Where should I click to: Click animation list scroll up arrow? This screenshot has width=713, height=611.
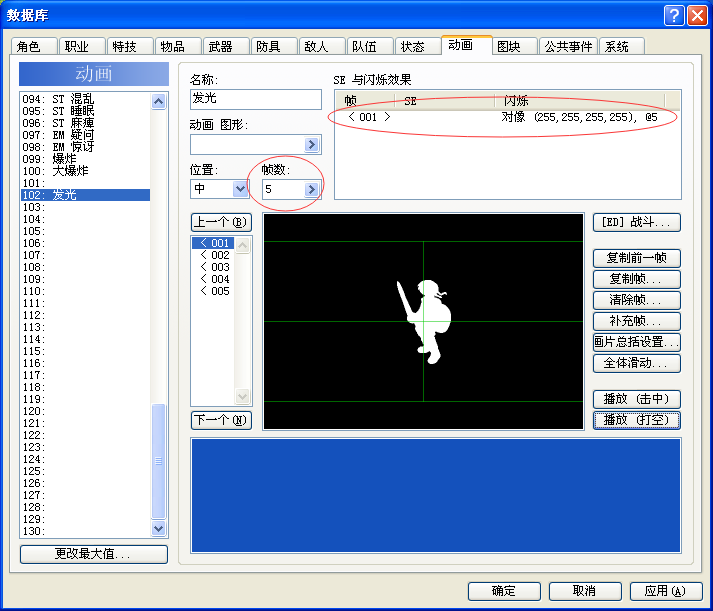[x=158, y=101]
